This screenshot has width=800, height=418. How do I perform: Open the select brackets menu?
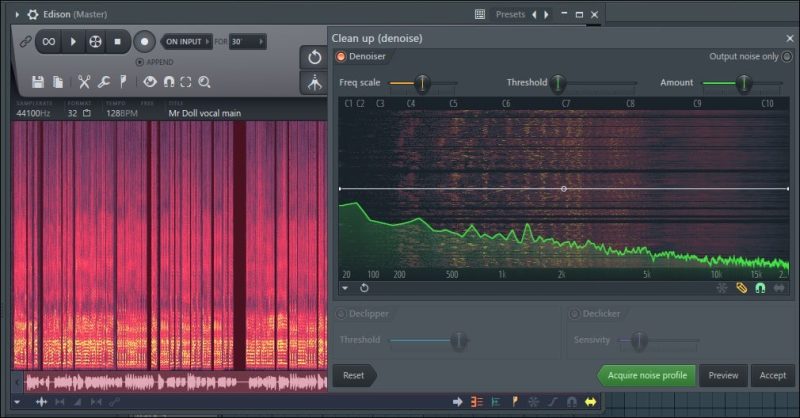click(x=186, y=82)
